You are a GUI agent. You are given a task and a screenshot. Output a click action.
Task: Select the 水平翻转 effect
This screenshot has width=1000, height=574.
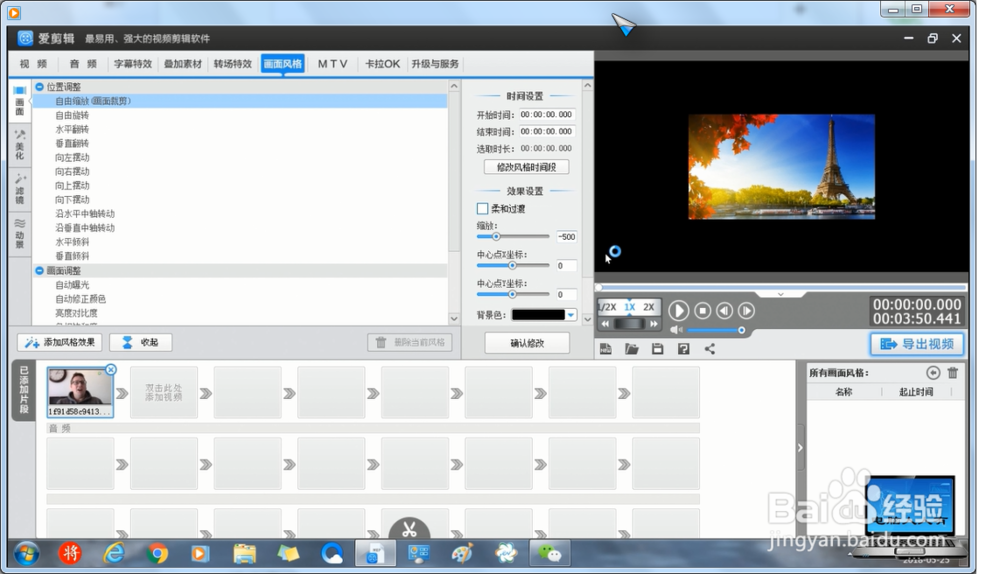[72, 129]
